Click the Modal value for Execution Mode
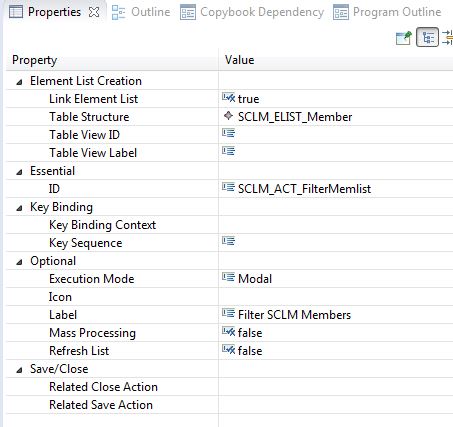The image size is (453, 427). [255, 279]
